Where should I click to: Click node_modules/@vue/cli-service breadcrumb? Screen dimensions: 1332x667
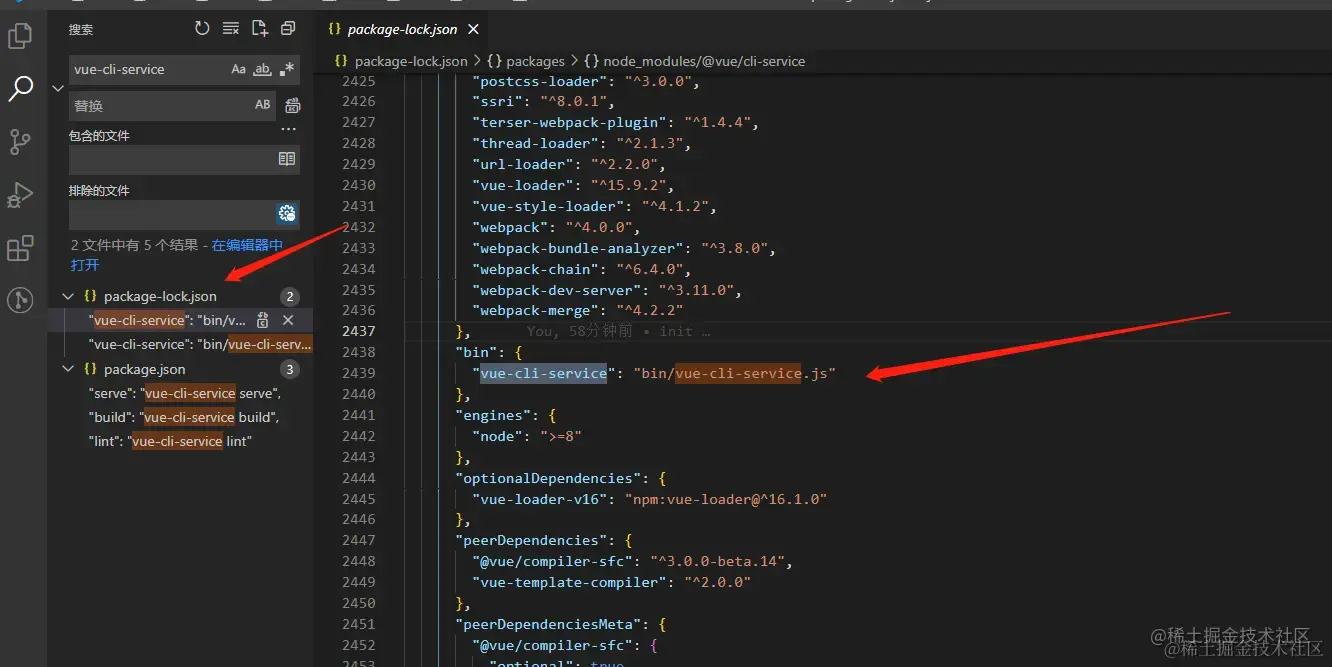pos(704,61)
